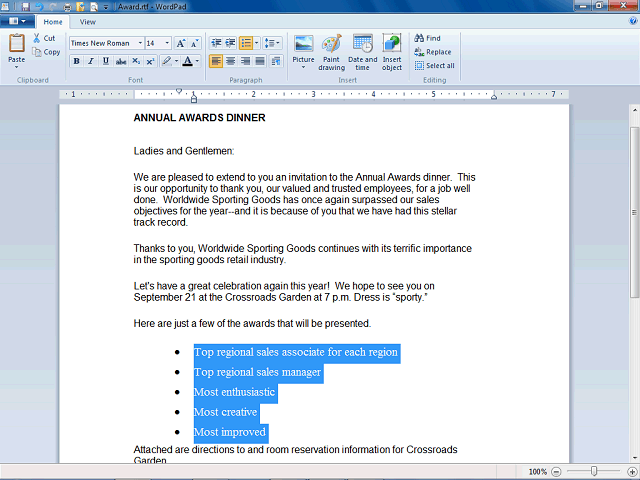Toggle Subscript formatting
The image size is (640, 480).
coord(136,61)
